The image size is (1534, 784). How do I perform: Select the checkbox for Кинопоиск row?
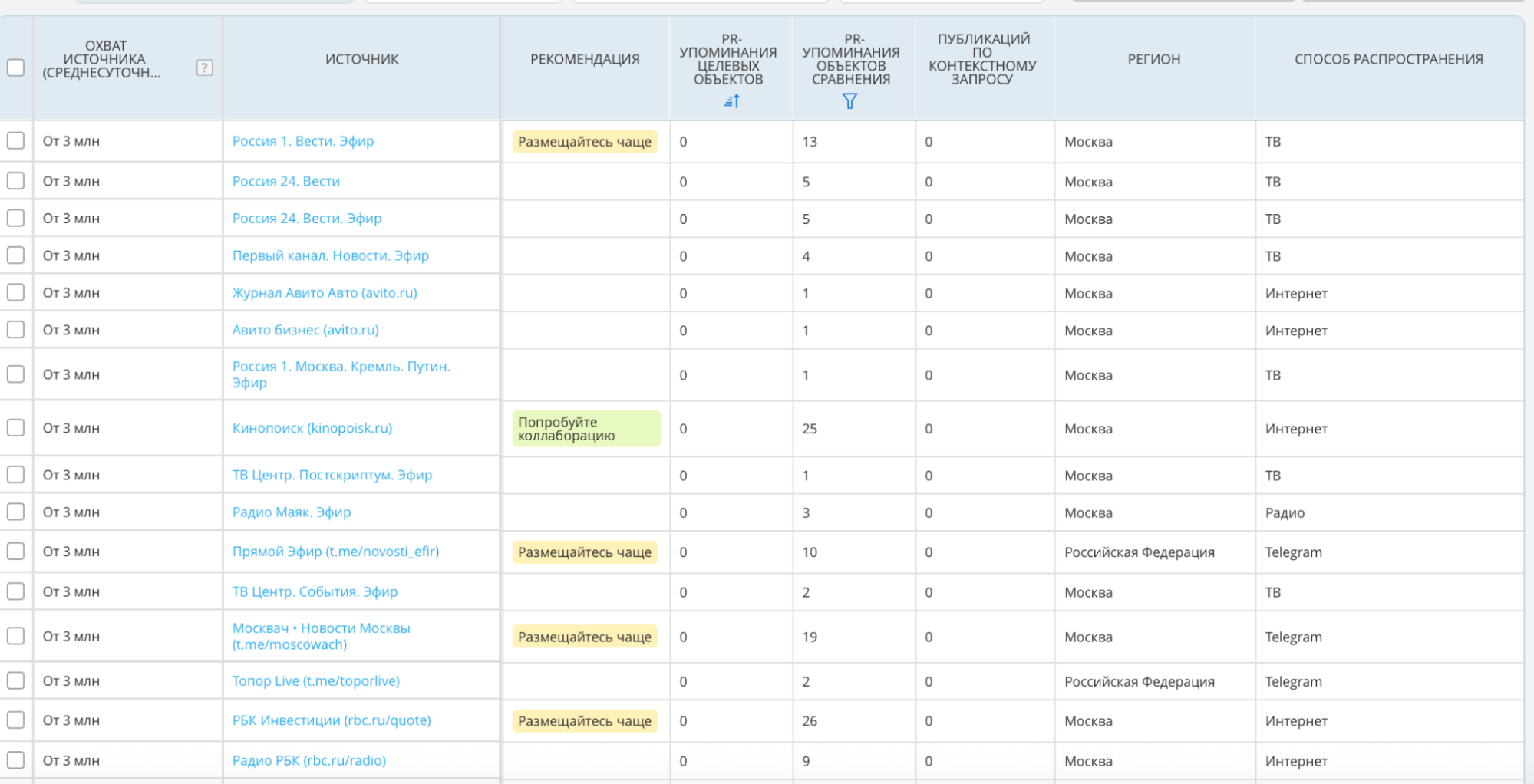coord(15,428)
